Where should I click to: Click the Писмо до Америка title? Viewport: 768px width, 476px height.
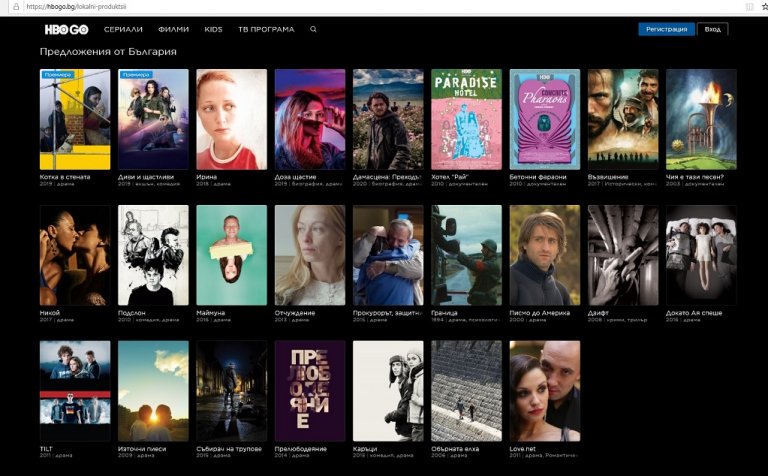pyautogui.click(x=538, y=313)
